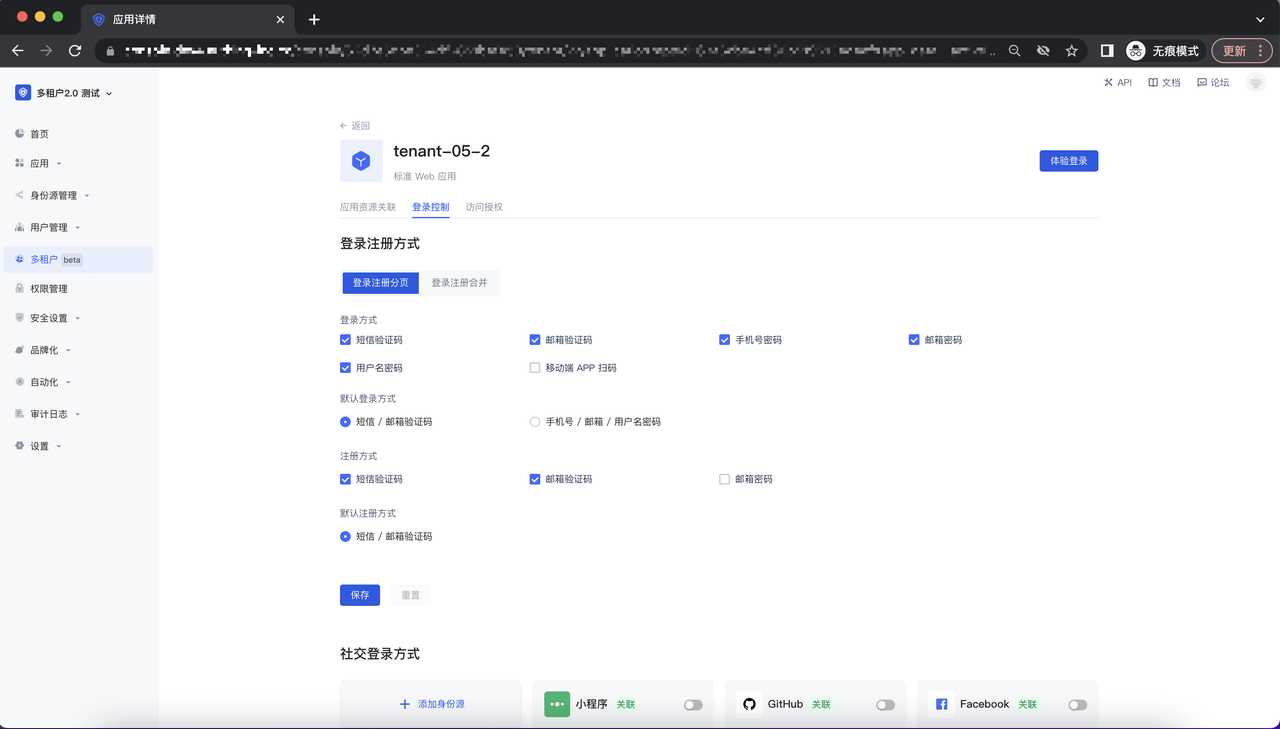
Task: Click the Facebook logo icon
Action: click(941, 704)
